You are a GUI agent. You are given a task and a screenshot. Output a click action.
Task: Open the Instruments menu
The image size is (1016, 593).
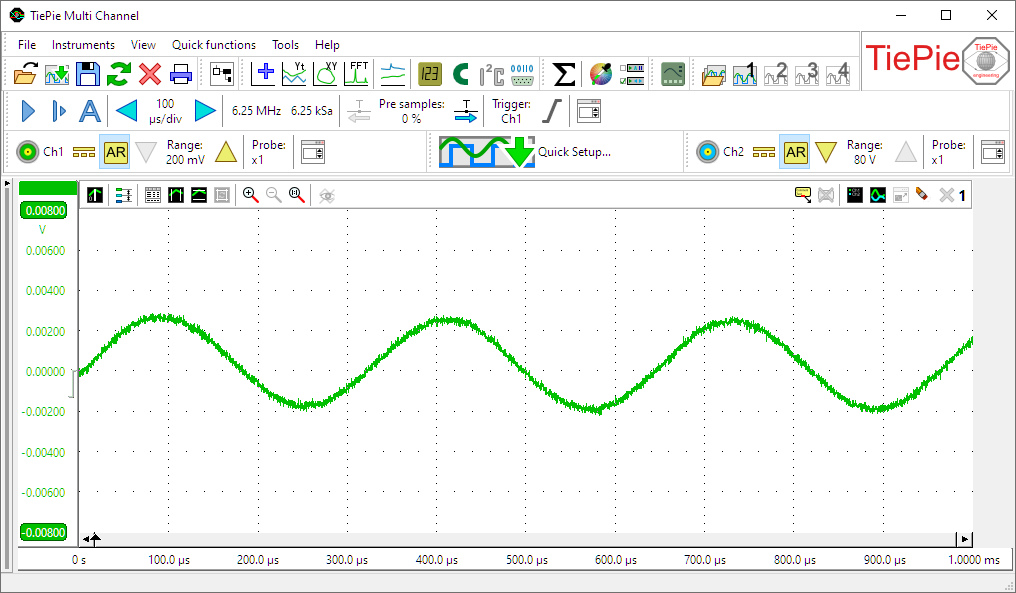tap(83, 45)
